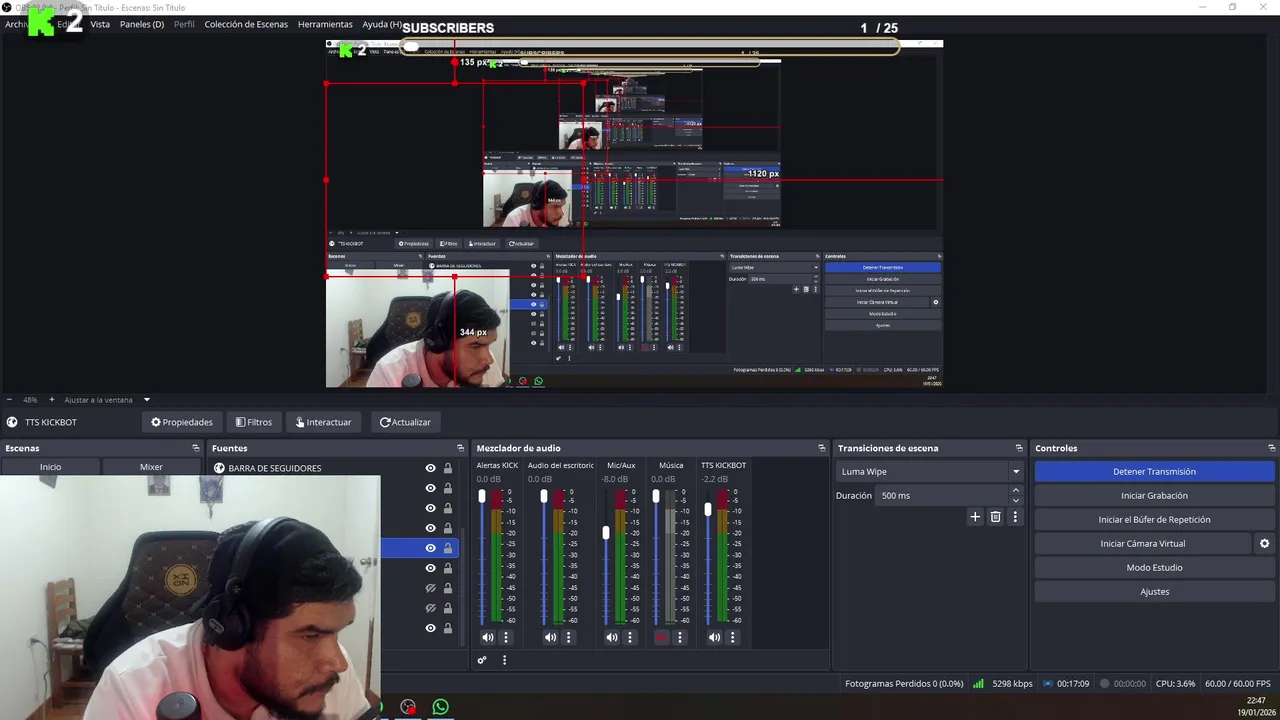Mute the TTS KICKBOT audio channel

pos(714,637)
